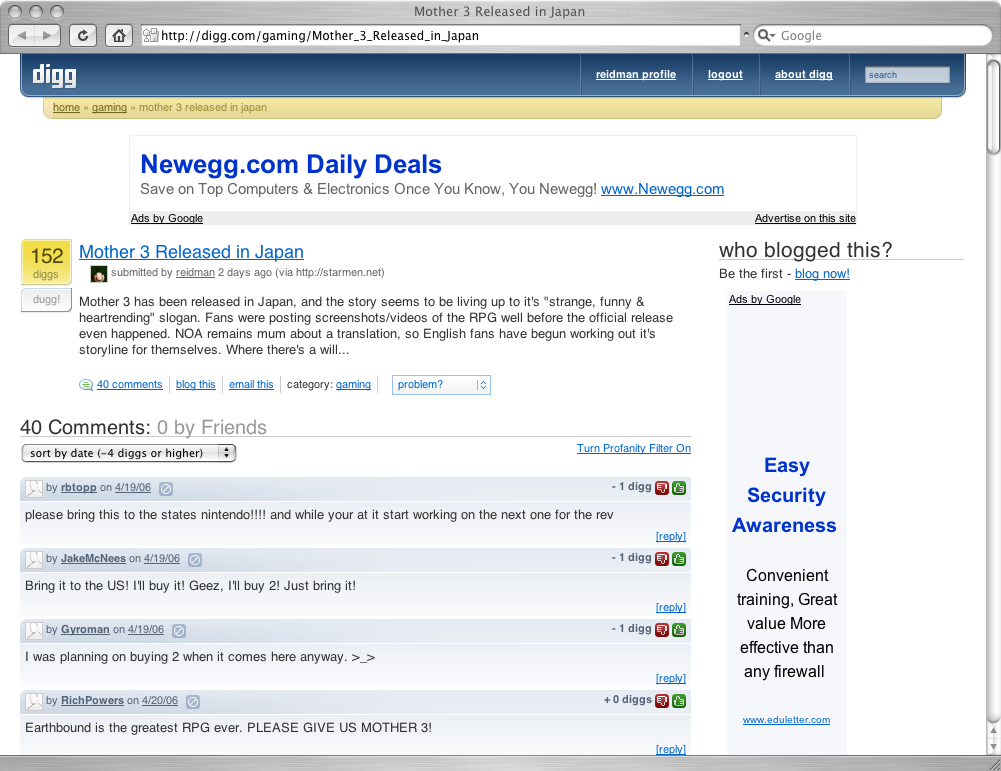This screenshot has width=1001, height=771.
Task: Go back with the browser back arrow
Action: pyautogui.click(x=23, y=36)
